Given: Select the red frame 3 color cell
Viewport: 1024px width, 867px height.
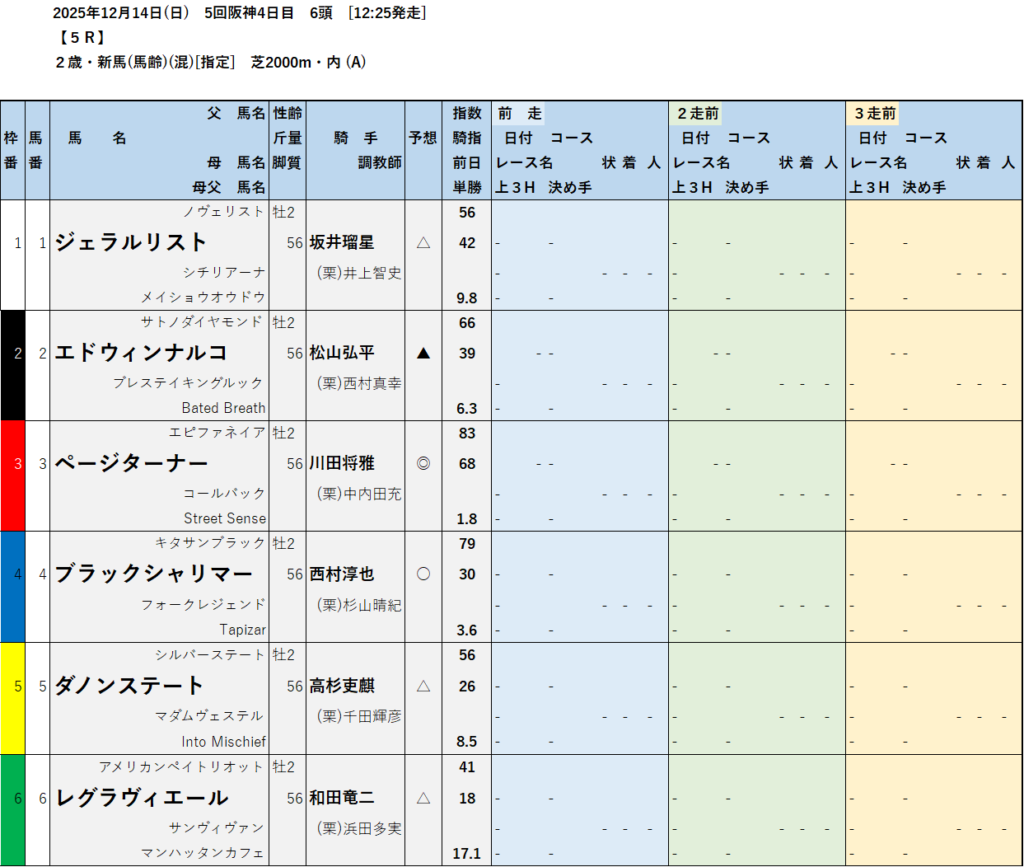Looking at the screenshot, I should click(x=12, y=475).
